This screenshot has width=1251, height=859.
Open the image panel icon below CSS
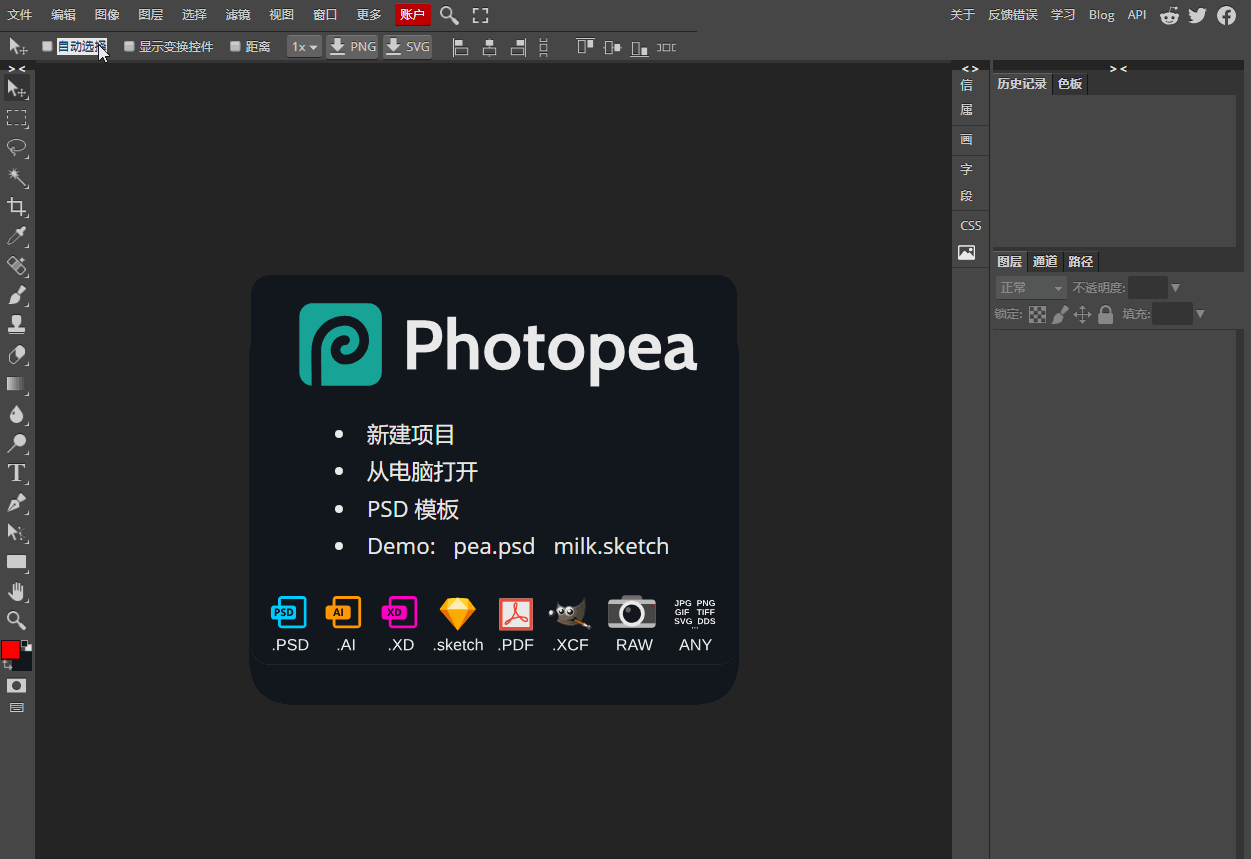tap(966, 253)
